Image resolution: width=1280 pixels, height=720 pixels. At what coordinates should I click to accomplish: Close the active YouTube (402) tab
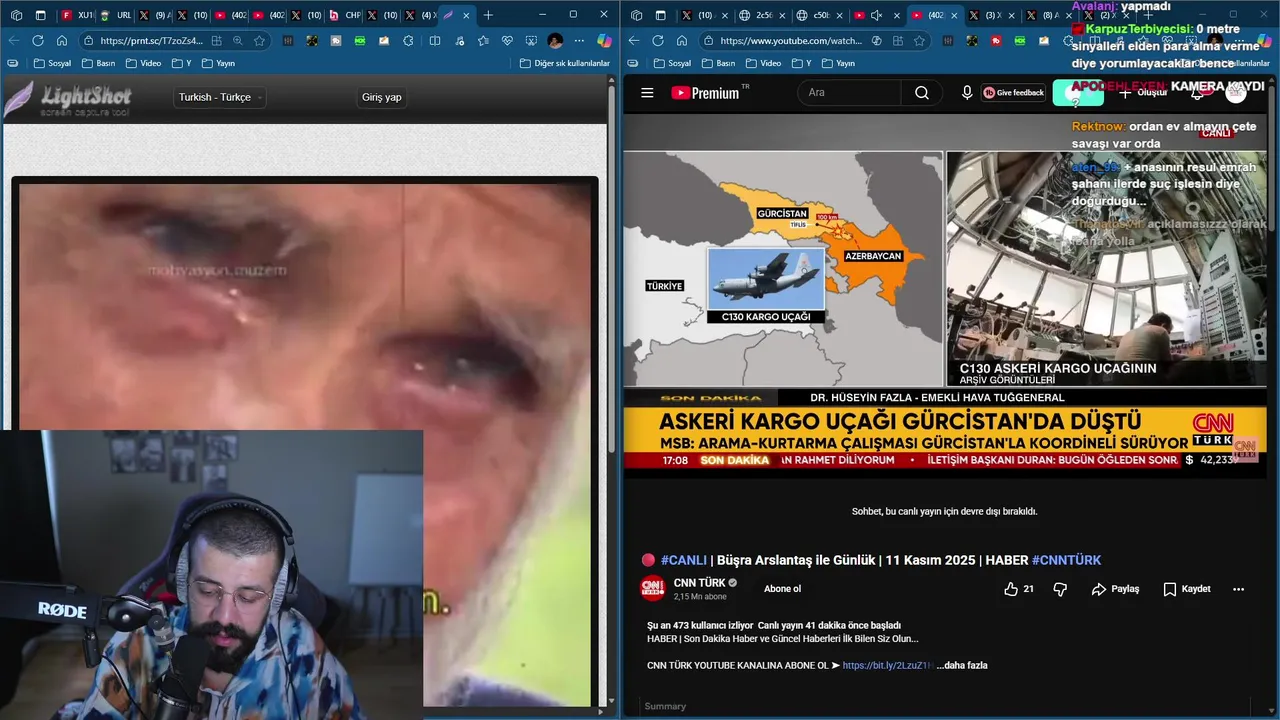click(x=956, y=15)
